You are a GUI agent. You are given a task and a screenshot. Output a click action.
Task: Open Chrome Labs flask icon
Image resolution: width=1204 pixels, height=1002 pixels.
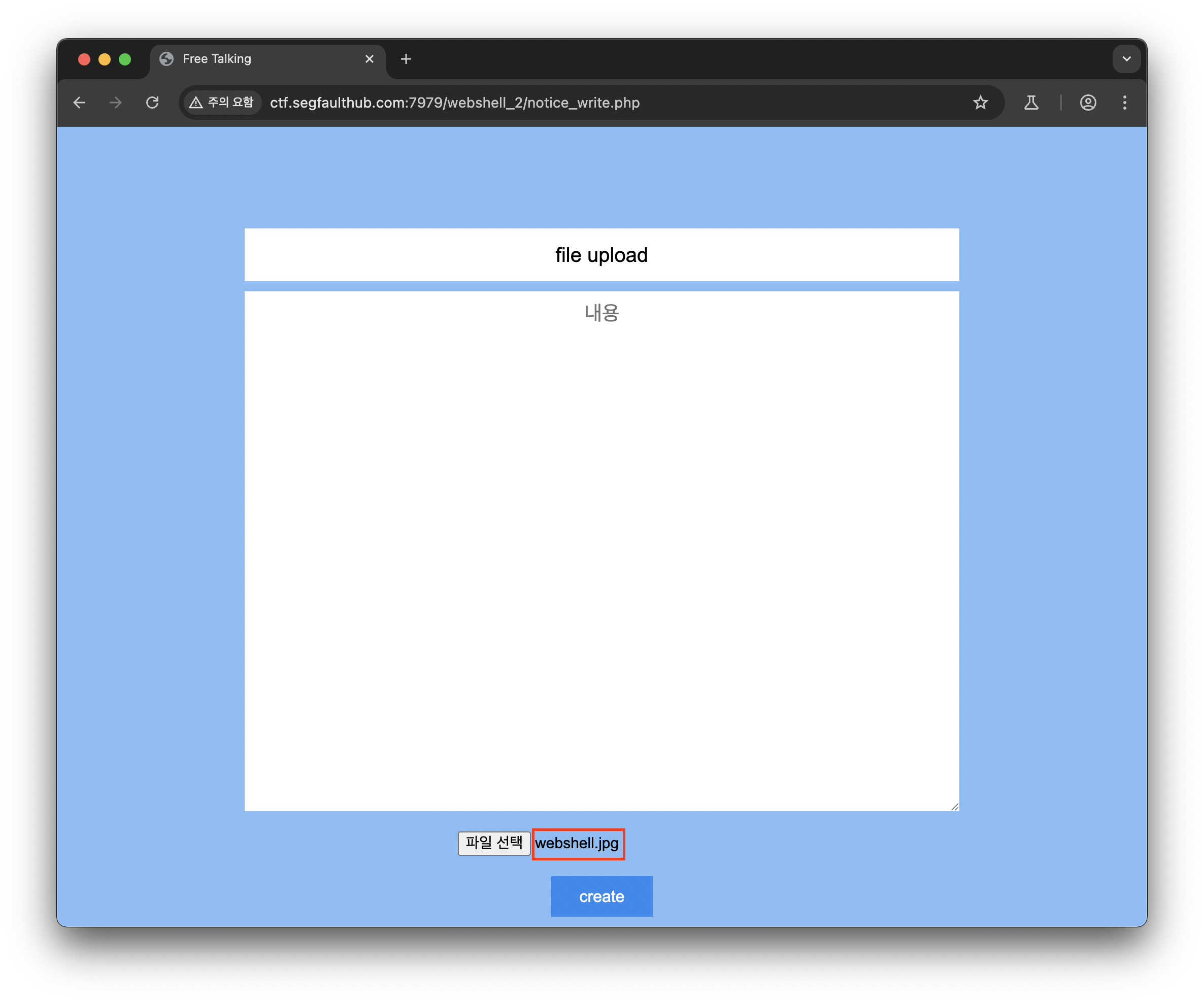click(x=1031, y=103)
